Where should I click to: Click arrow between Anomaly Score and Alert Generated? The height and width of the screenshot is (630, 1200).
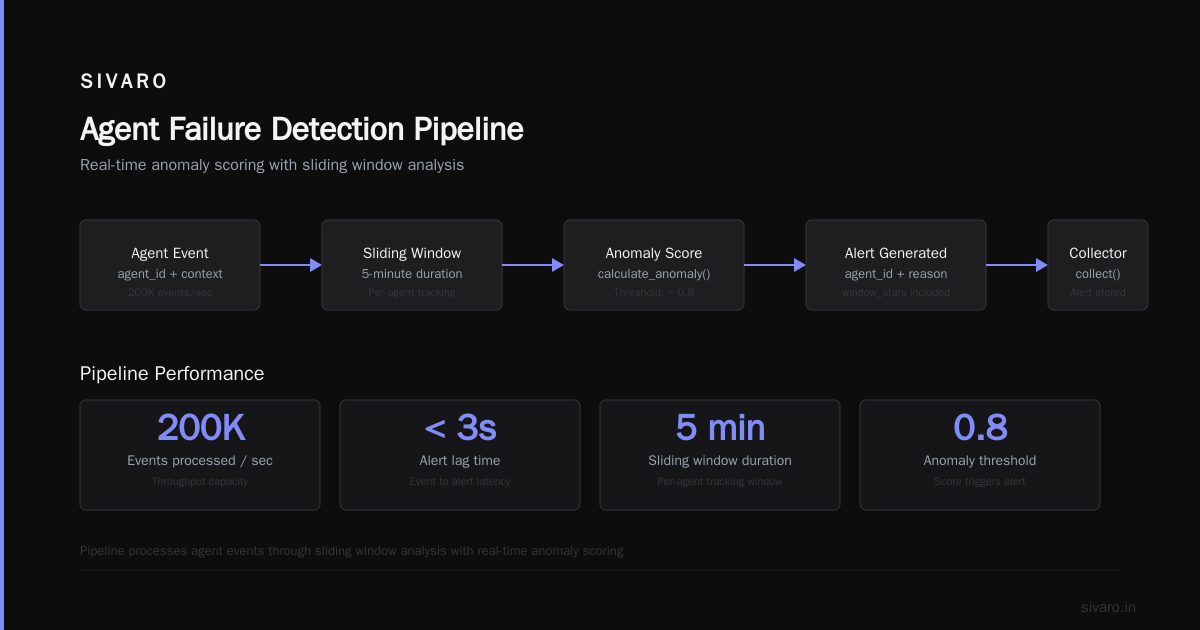[x=775, y=265]
